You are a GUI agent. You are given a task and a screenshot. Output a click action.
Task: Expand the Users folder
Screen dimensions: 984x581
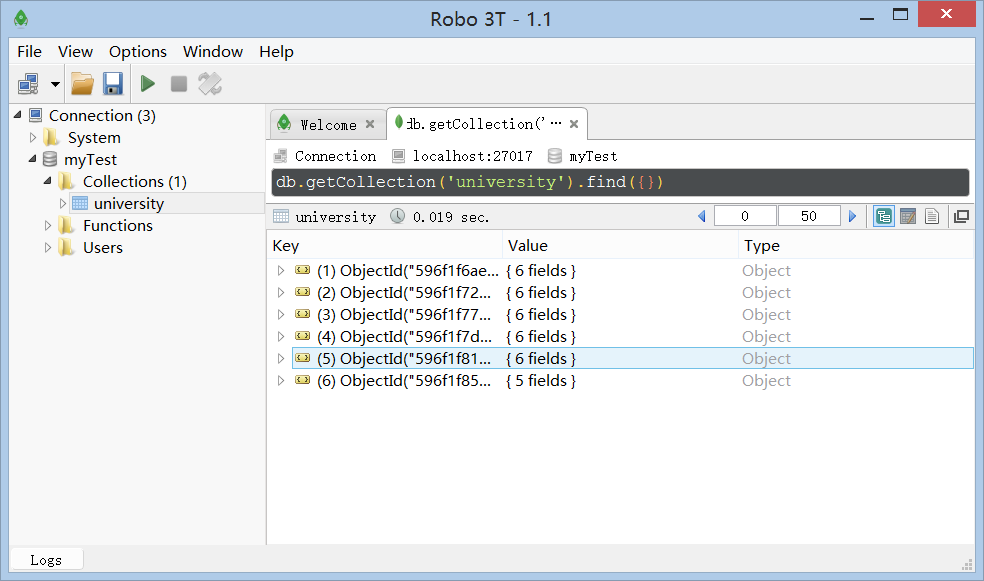(x=48, y=247)
